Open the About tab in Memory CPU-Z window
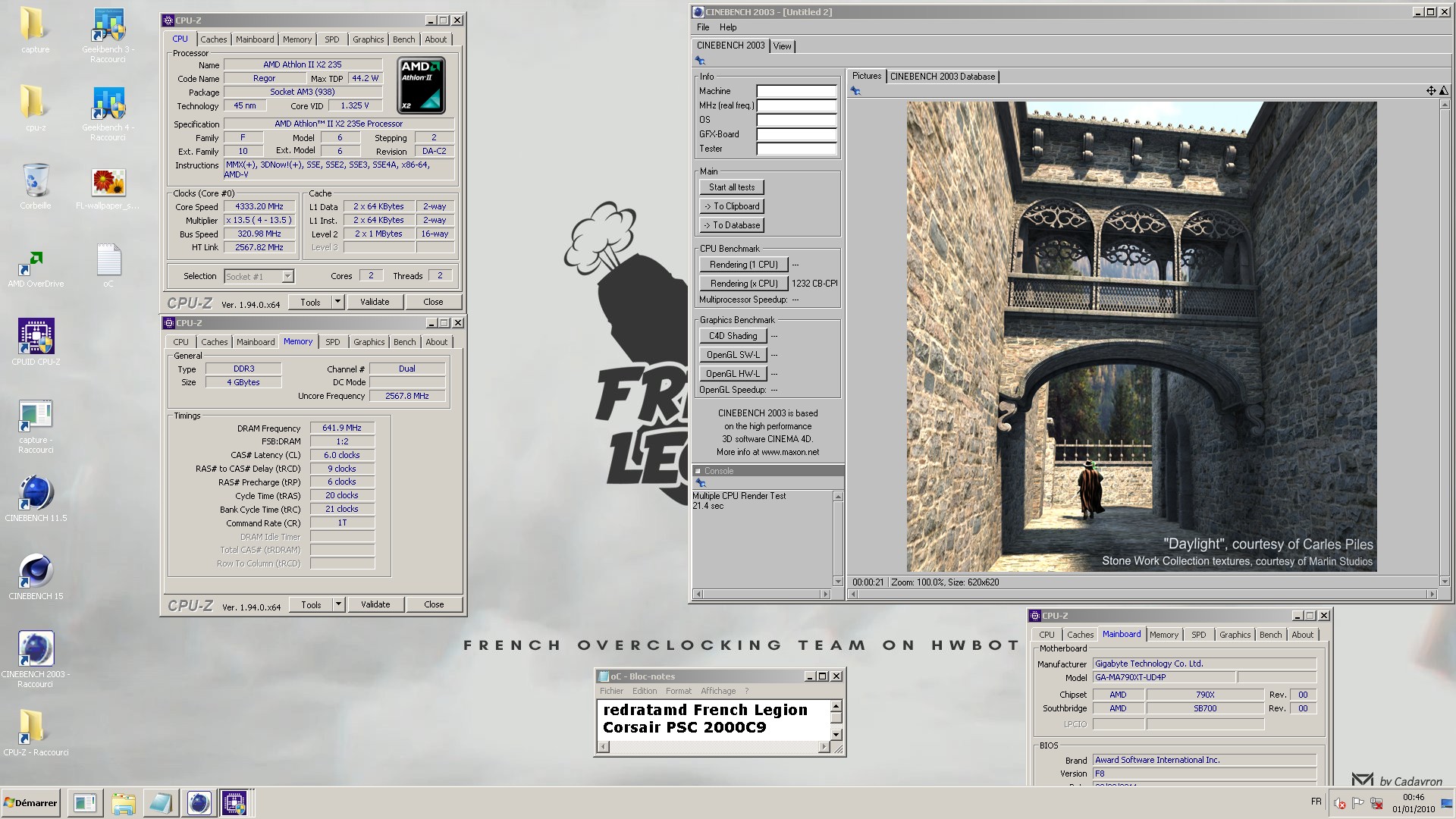This screenshot has width=1456, height=819. point(436,342)
